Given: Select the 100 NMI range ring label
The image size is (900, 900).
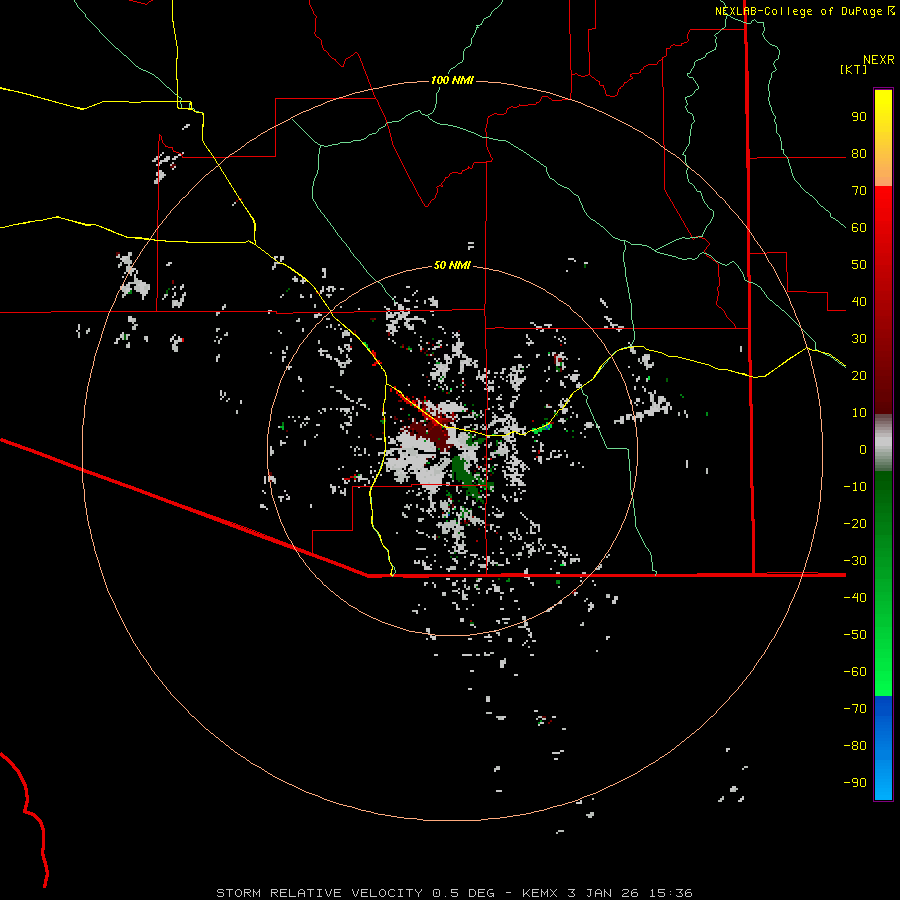Looking at the screenshot, I should 452,80.
